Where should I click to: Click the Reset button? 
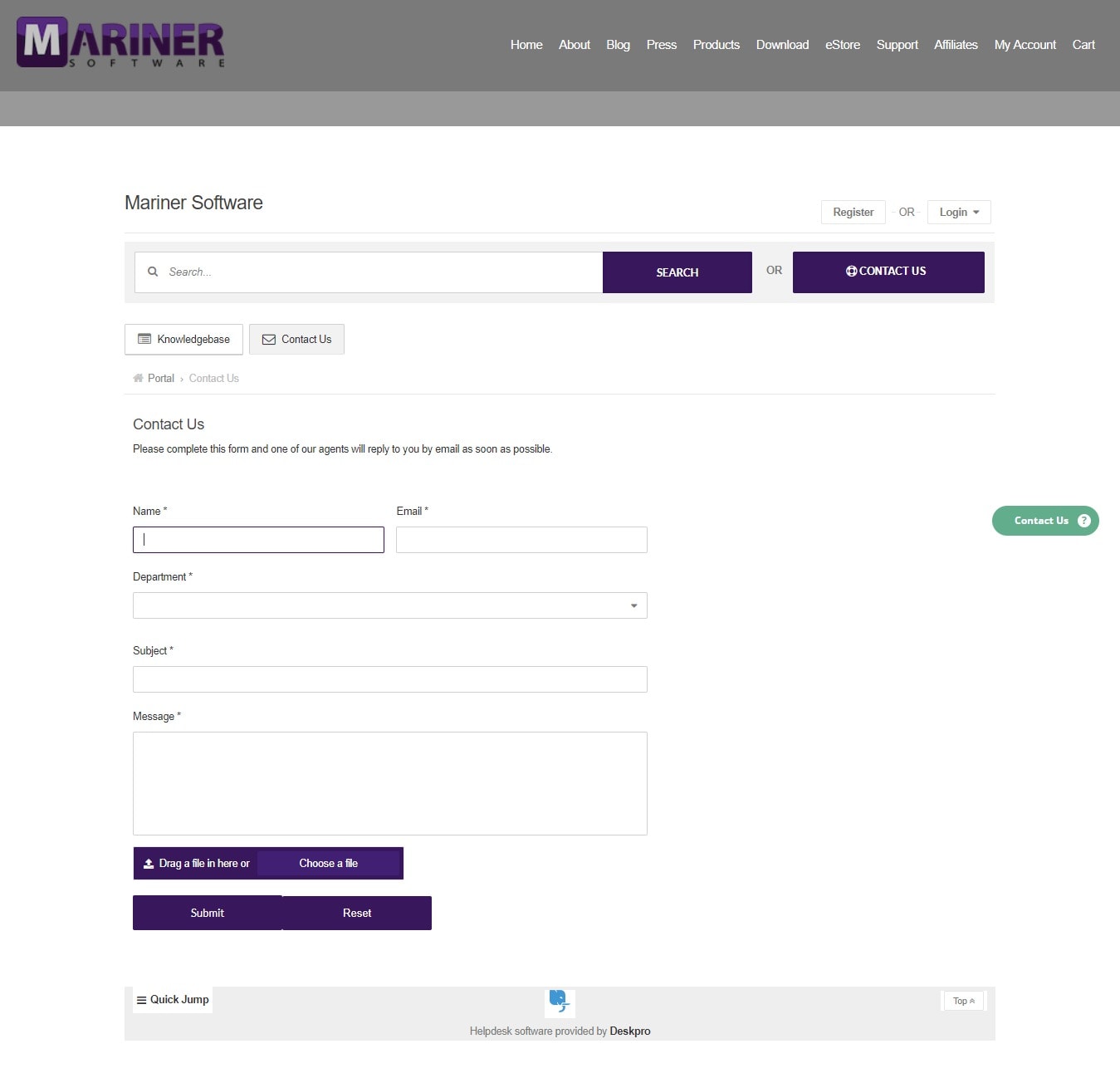coord(357,913)
